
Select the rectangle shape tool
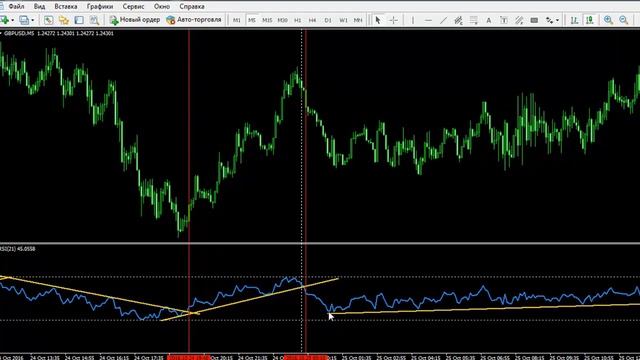pos(534,20)
